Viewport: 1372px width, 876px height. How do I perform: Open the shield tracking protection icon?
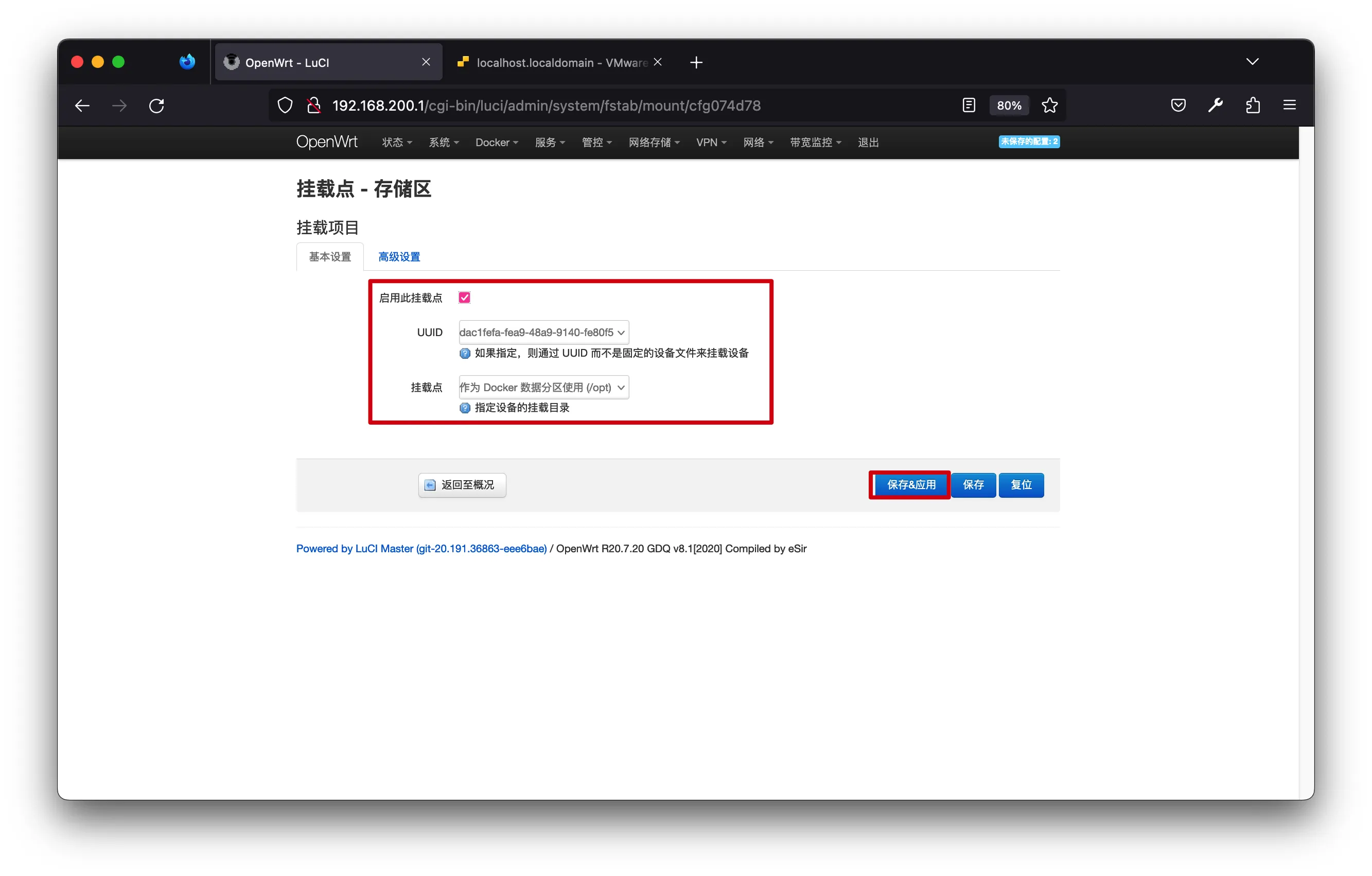(285, 106)
